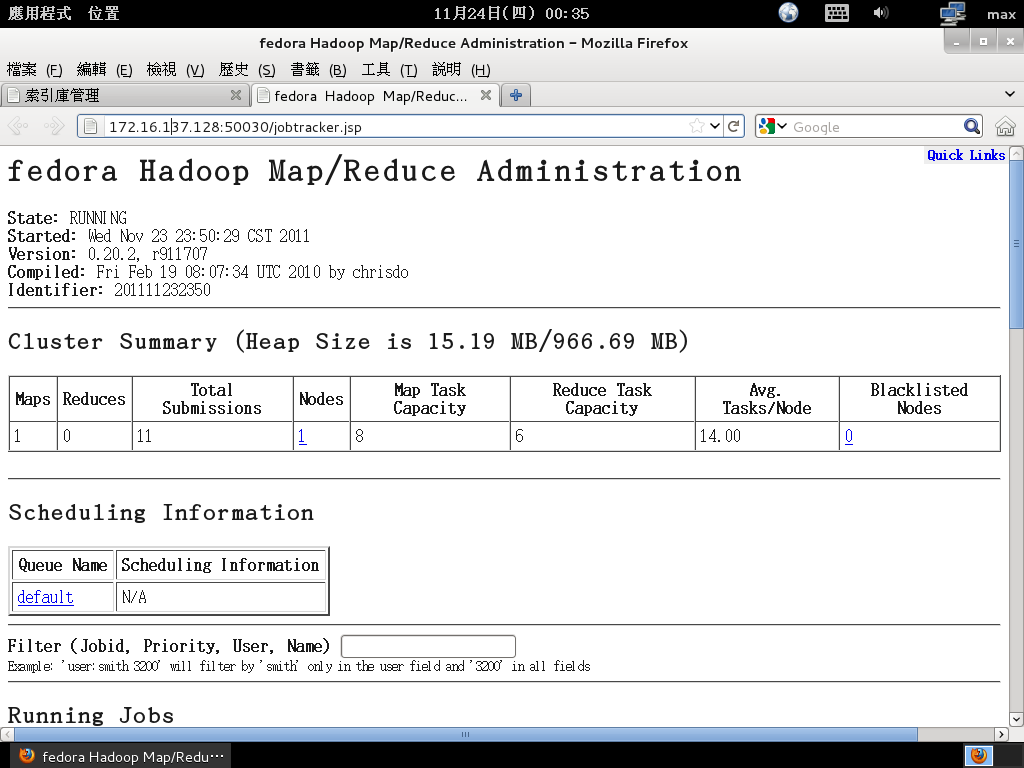Viewport: 1024px width, 768px height.
Task: Click the Map Task Capacity value 8
Action: click(x=359, y=436)
